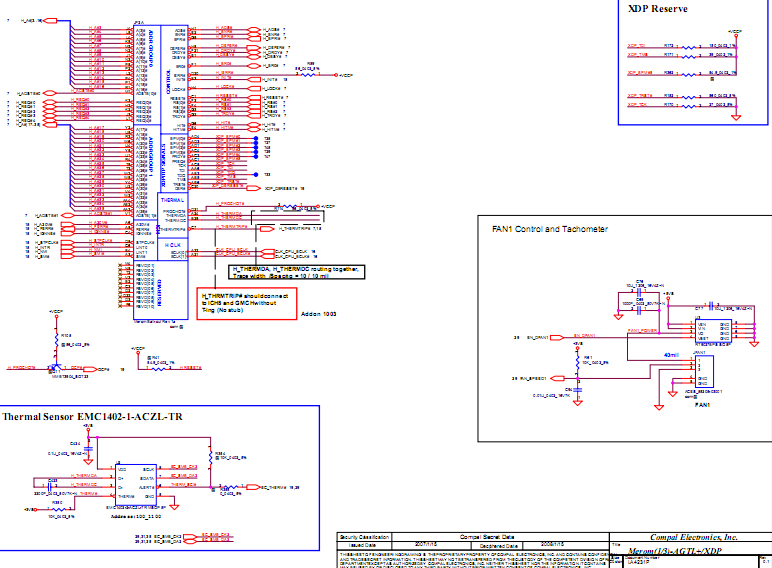Click the 'Deciphered Date' label cell
This screenshot has width=772, height=568.
pos(498,546)
